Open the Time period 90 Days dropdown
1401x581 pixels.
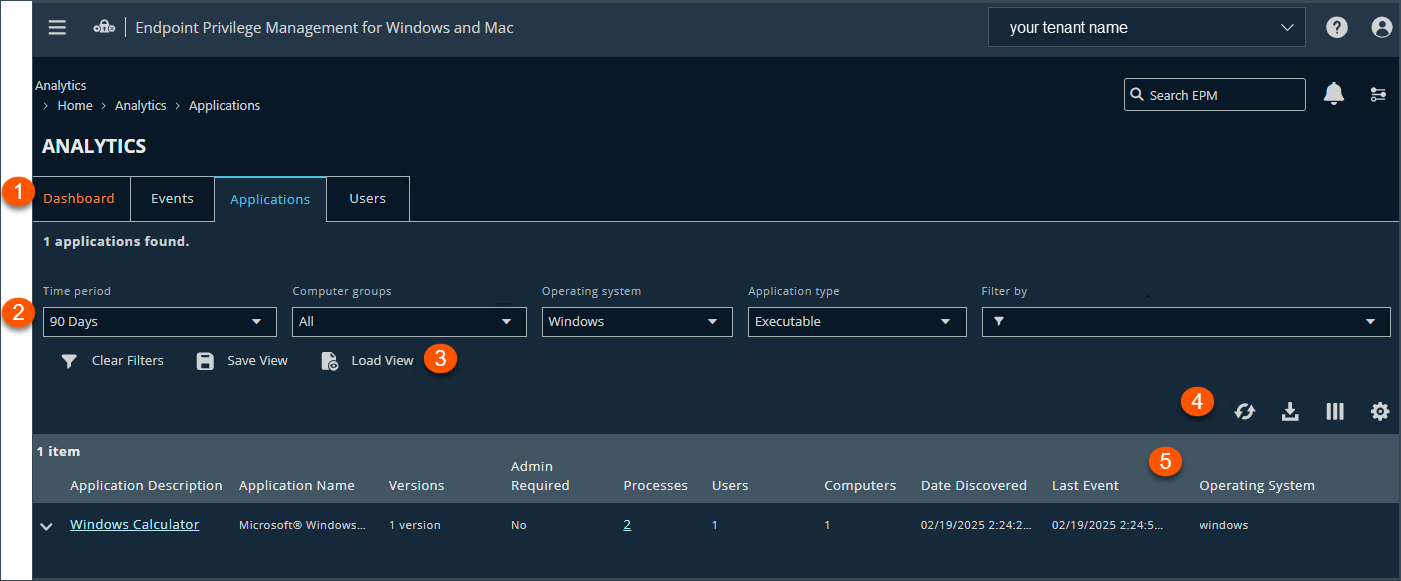coord(160,322)
